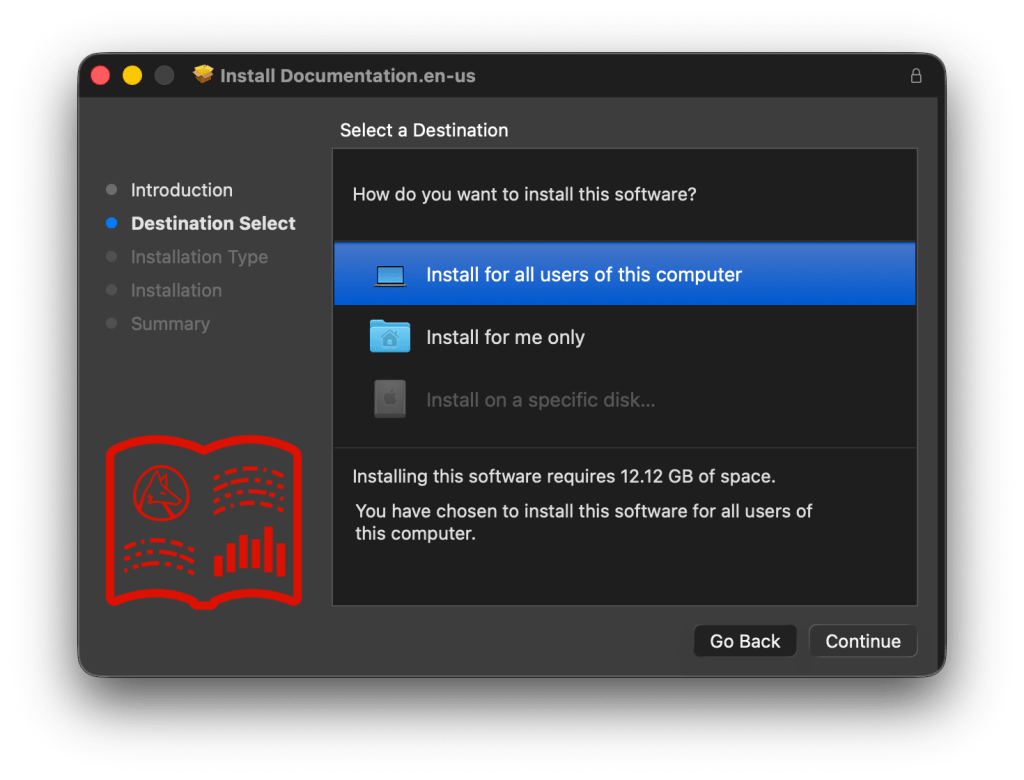1024x780 pixels.
Task: Choose Install for me only
Action: [x=505, y=338]
